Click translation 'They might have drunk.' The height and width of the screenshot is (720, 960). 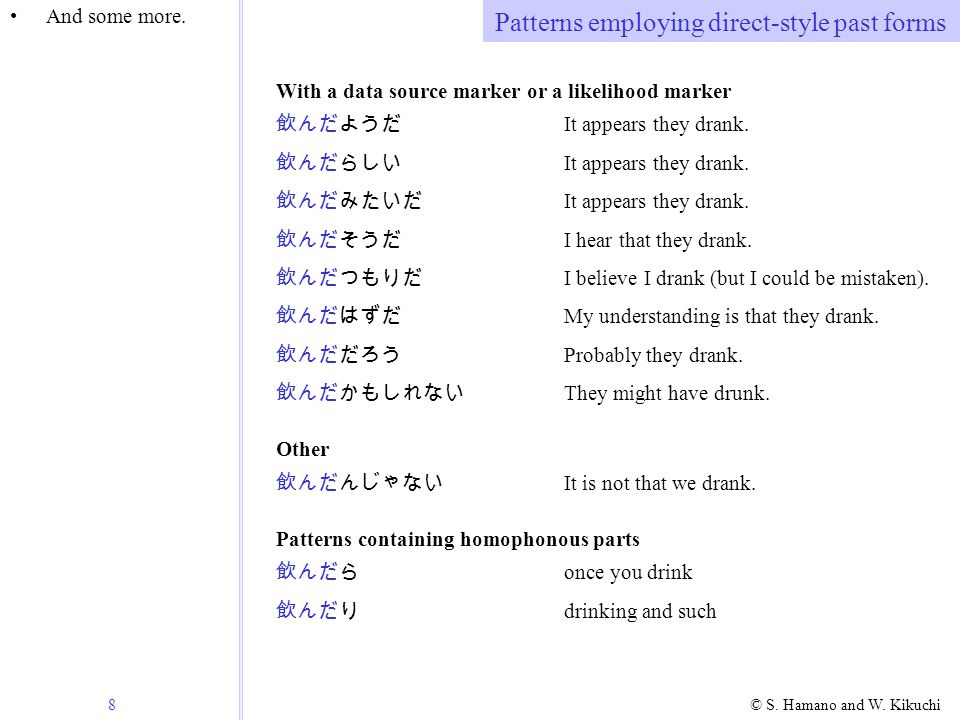pos(667,393)
